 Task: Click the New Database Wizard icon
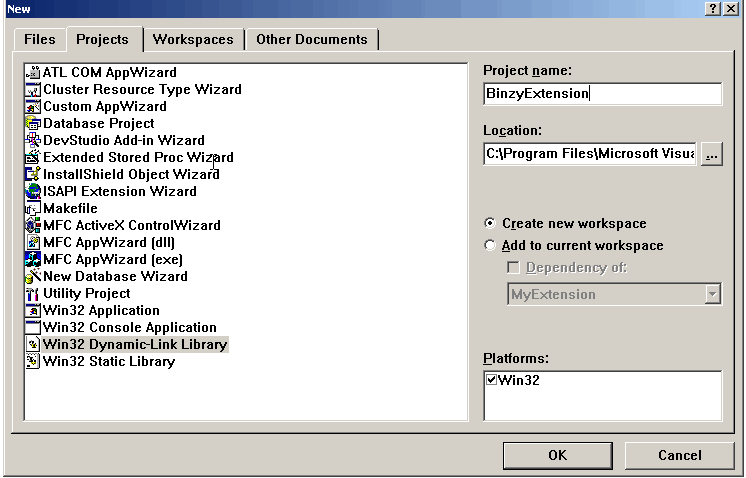(x=33, y=276)
